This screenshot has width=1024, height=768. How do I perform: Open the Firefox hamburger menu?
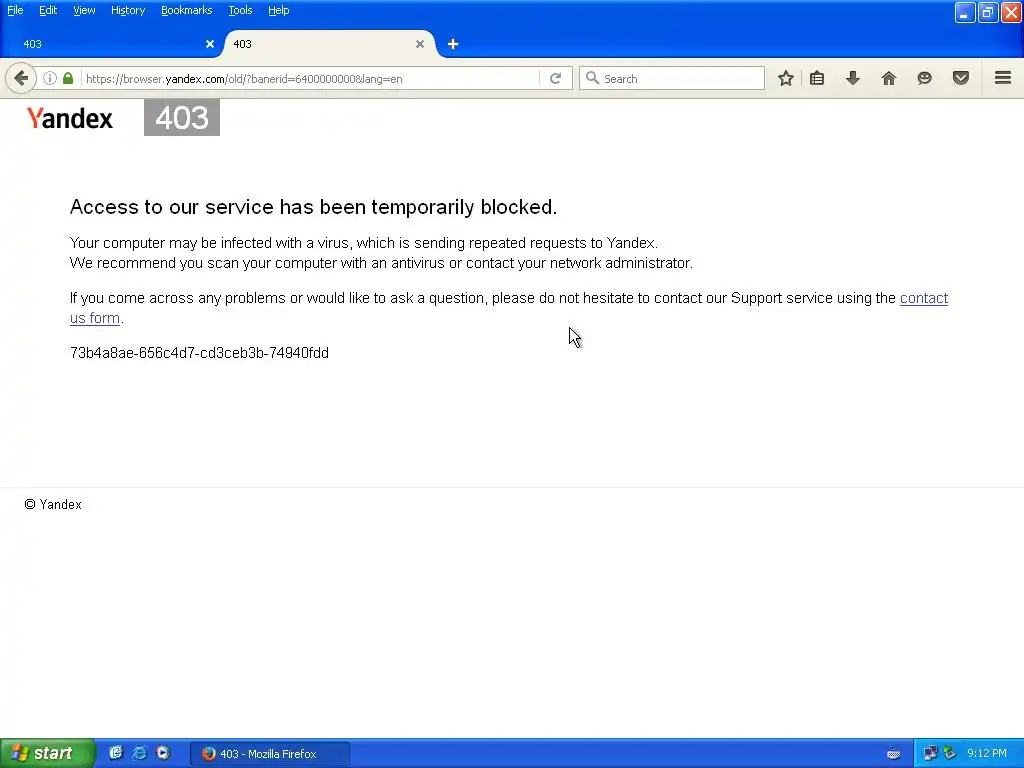click(x=1003, y=78)
